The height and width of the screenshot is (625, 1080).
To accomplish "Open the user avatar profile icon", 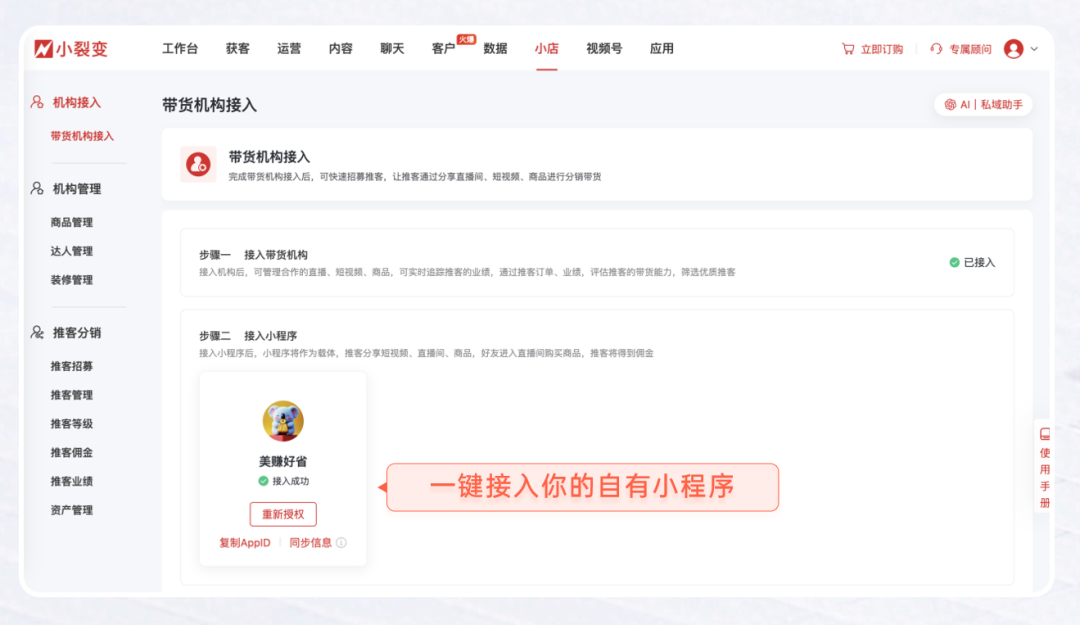I will [x=1013, y=49].
